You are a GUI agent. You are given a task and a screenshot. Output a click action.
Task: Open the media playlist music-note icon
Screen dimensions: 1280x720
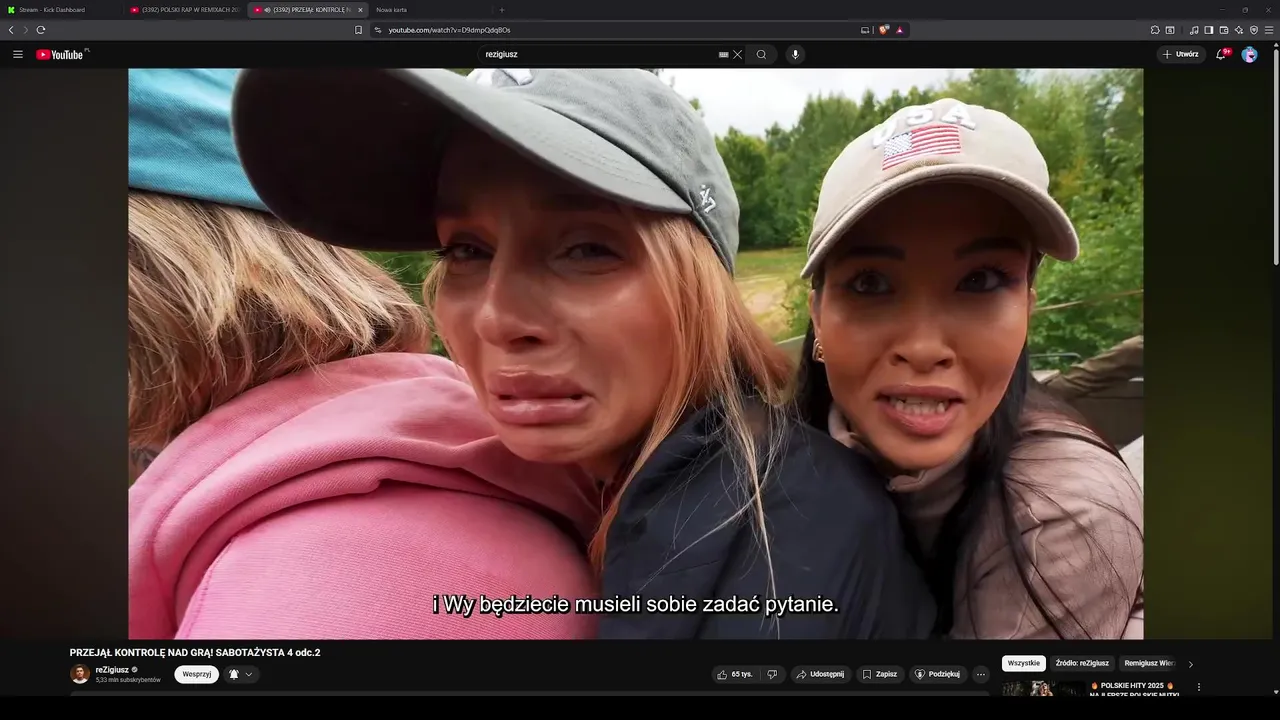[1194, 30]
